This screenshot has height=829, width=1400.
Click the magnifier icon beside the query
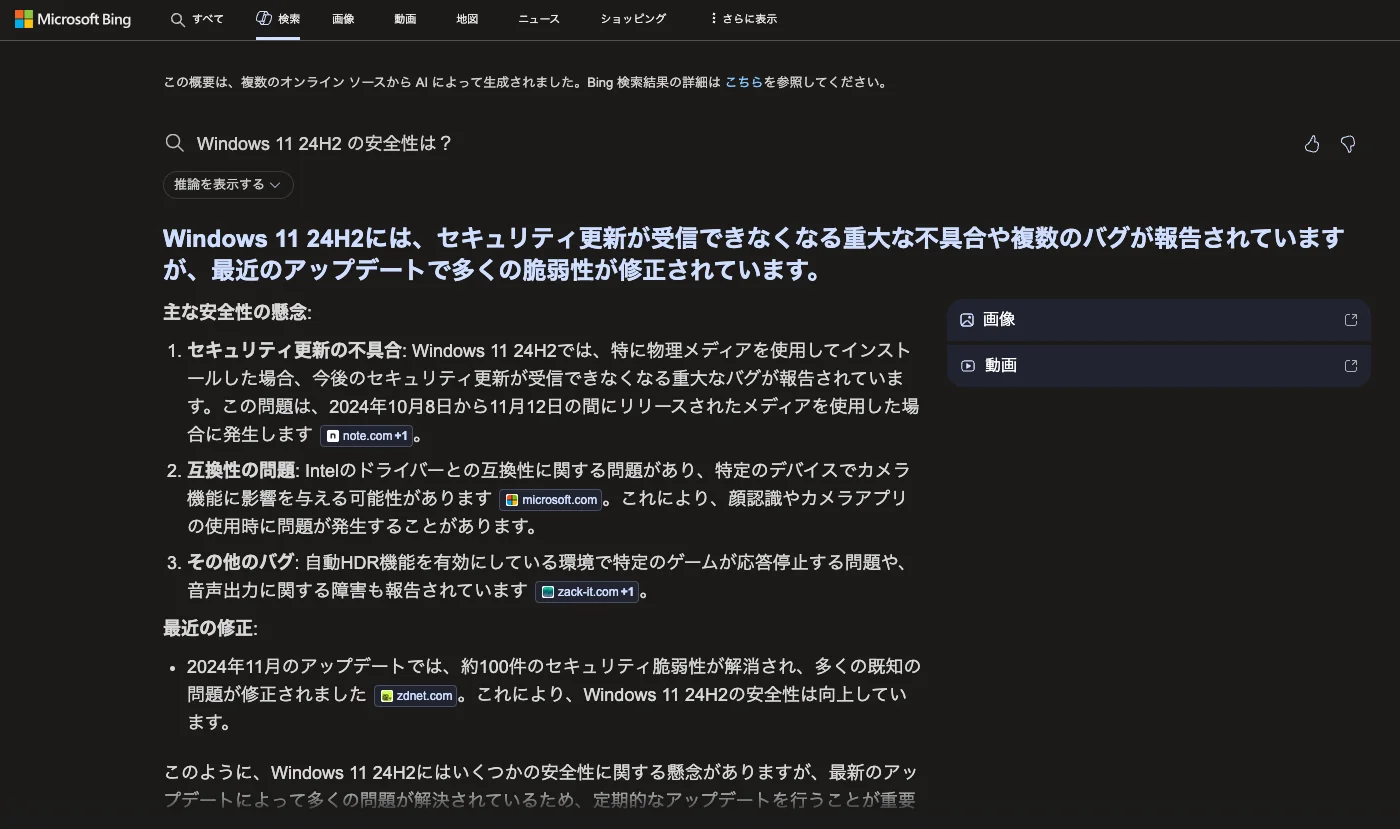click(x=174, y=143)
